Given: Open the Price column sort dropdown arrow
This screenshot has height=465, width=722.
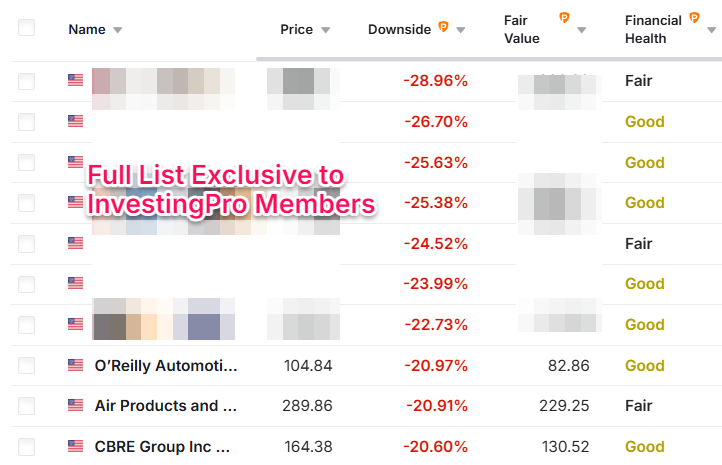Looking at the screenshot, I should point(326,30).
